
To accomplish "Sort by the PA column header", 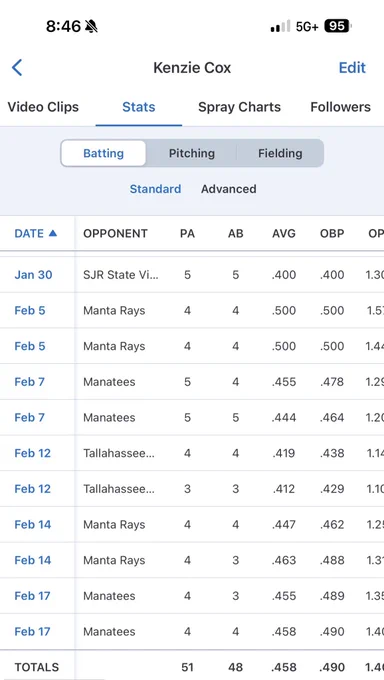I will [x=187, y=233].
